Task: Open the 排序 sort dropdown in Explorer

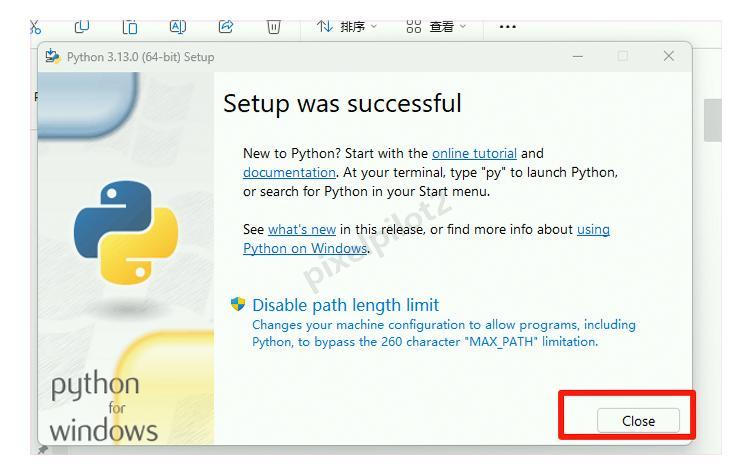Action: 347,27
